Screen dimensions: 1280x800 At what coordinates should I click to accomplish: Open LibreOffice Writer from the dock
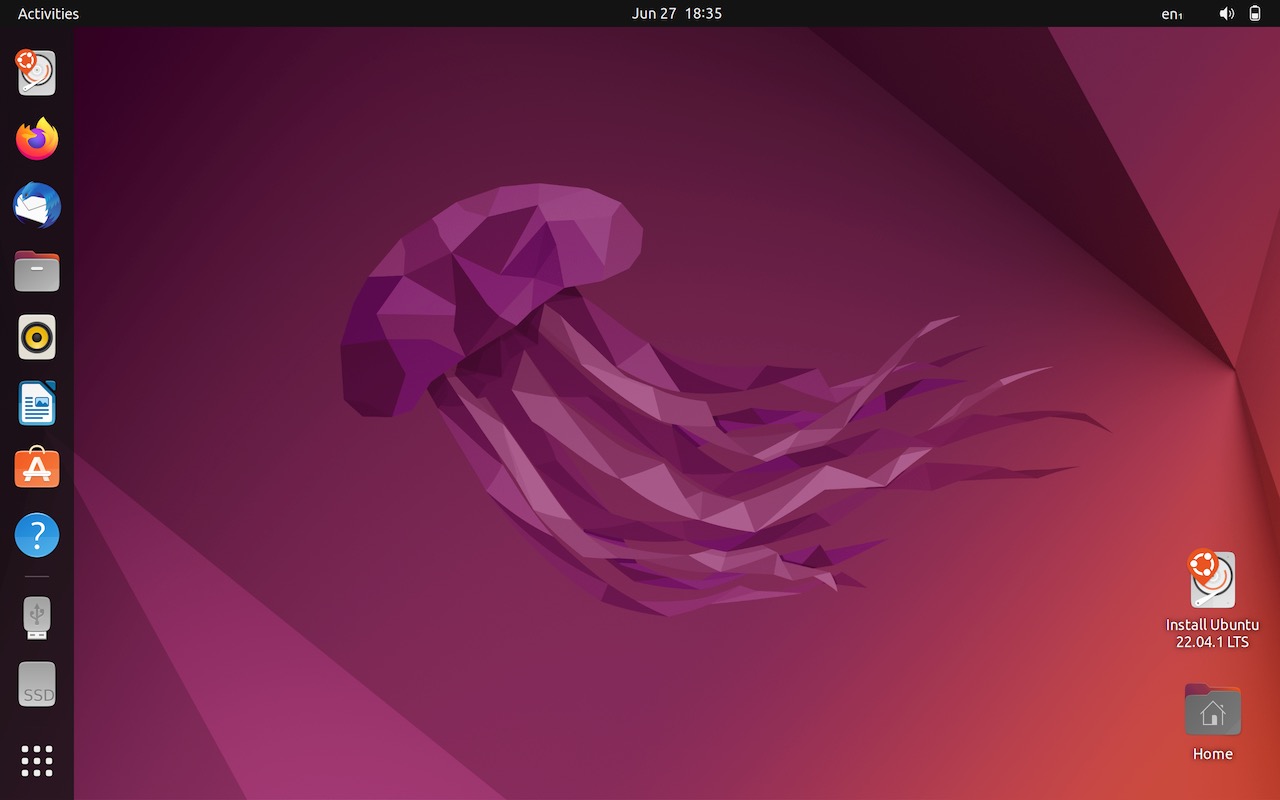tap(37, 403)
